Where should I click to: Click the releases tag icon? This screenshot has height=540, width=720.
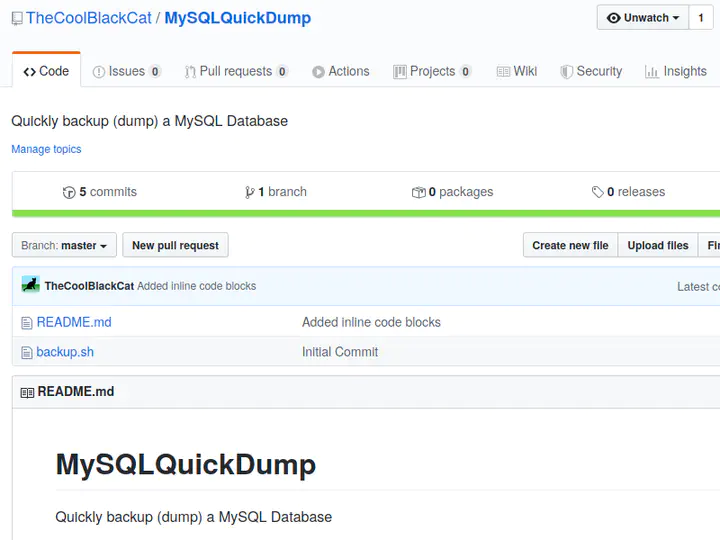click(x=597, y=192)
